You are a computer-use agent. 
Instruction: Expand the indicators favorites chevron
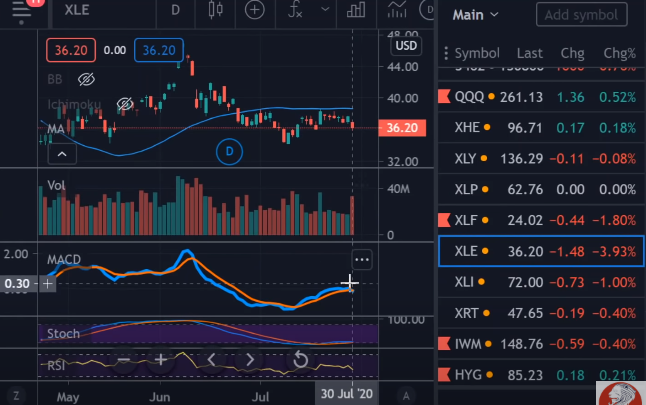click(x=325, y=9)
